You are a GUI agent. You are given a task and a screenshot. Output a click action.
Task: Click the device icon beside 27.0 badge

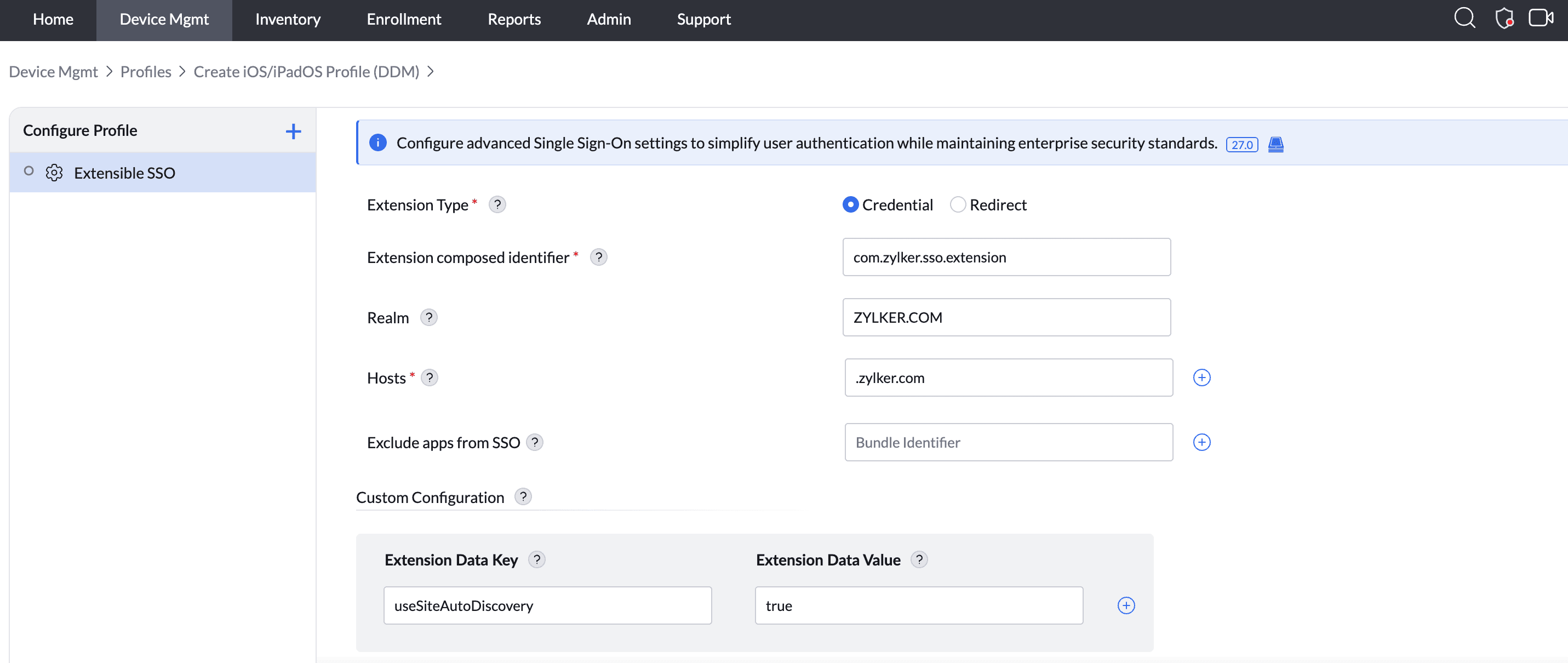pos(1276,144)
